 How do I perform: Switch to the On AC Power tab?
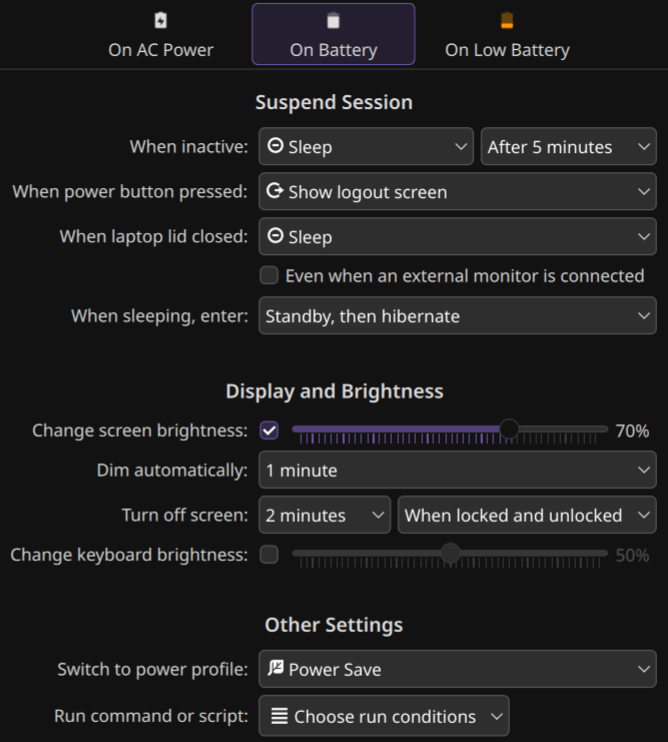161,35
